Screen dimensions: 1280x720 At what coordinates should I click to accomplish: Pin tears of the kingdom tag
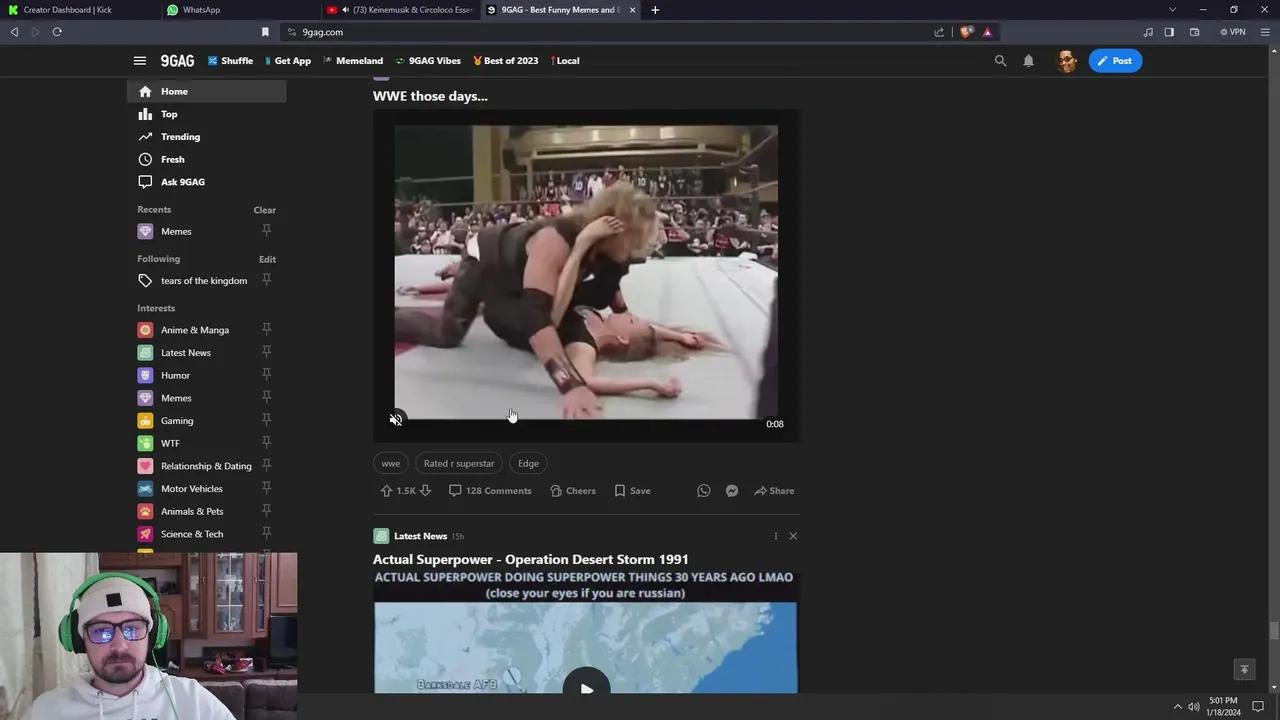pyautogui.click(x=266, y=280)
